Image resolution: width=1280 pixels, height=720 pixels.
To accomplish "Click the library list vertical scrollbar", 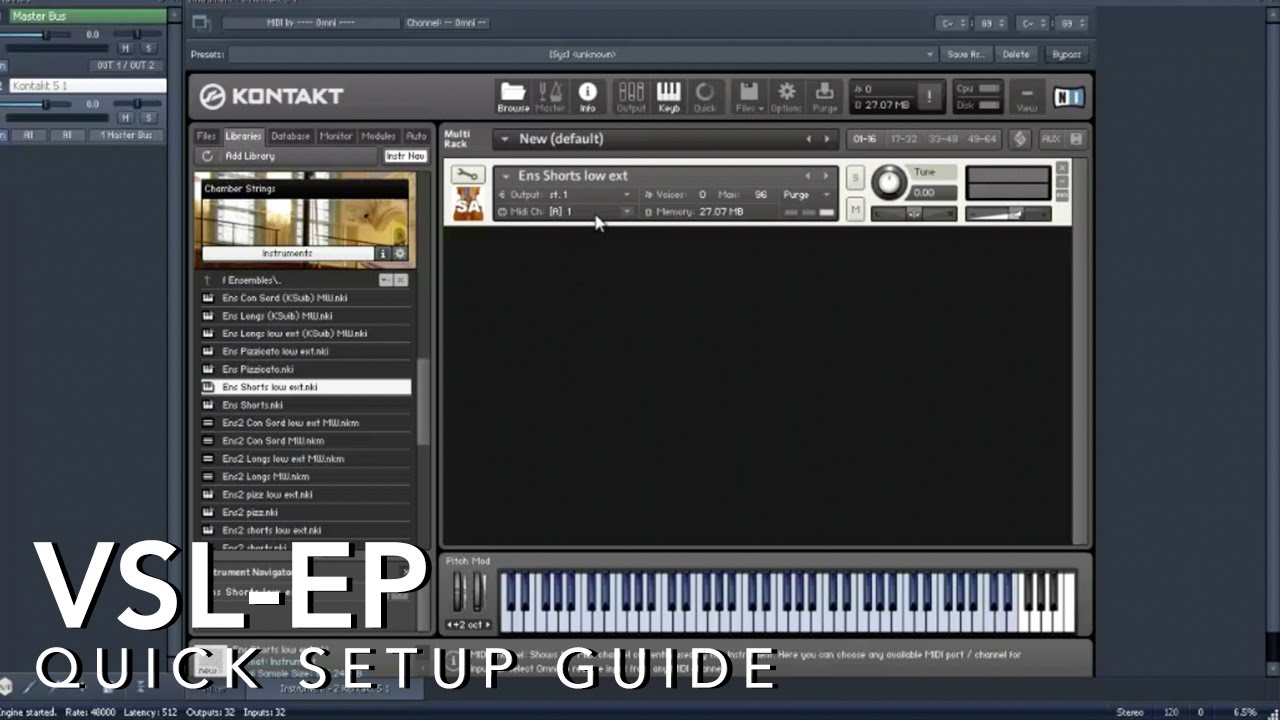I will coord(423,402).
